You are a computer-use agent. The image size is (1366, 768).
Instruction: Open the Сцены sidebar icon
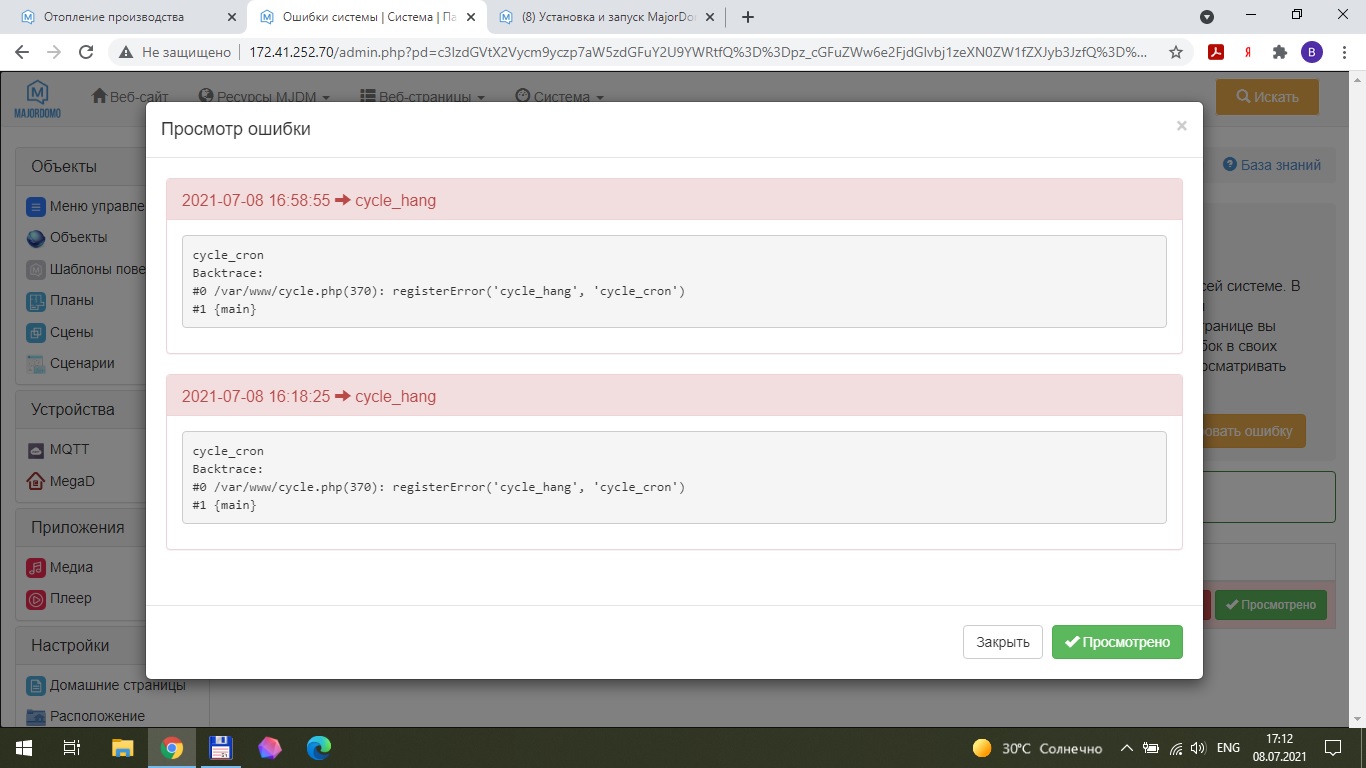[x=36, y=332]
